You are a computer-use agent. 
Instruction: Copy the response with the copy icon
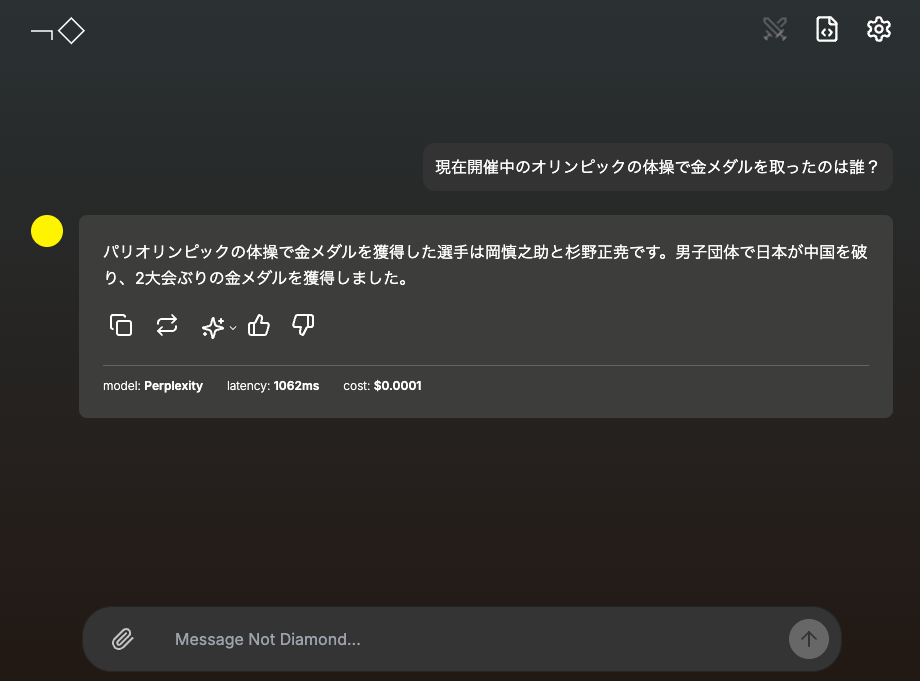point(121,325)
